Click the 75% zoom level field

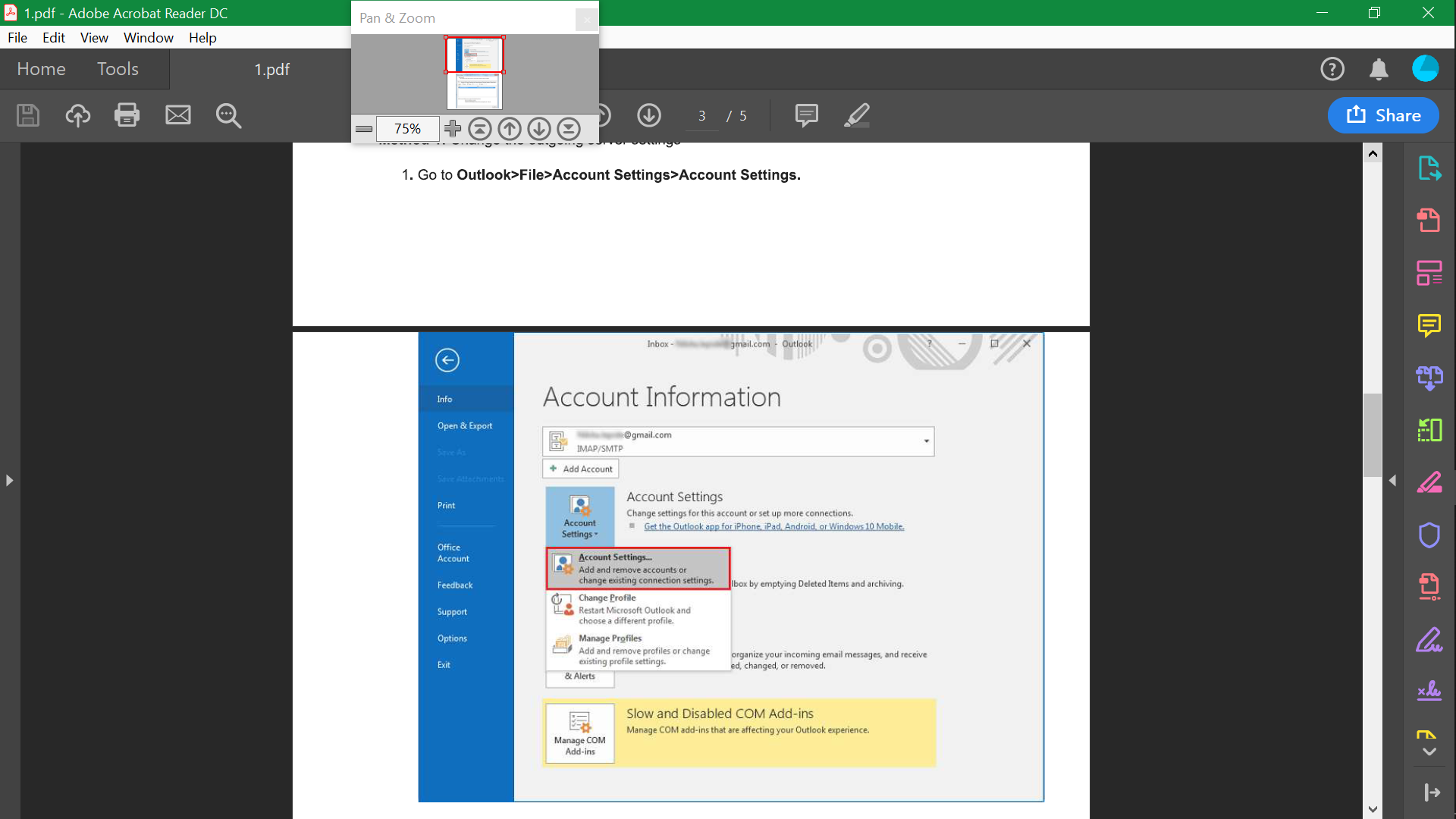[x=408, y=129]
